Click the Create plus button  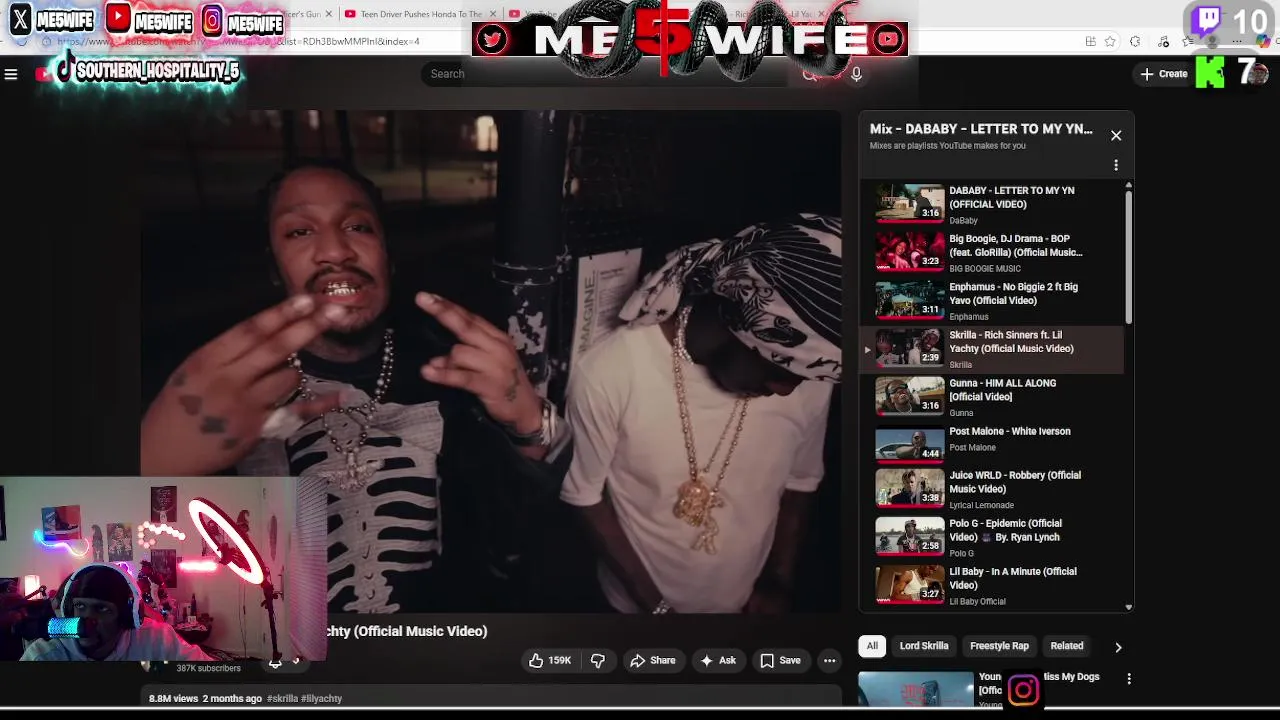click(x=1163, y=74)
